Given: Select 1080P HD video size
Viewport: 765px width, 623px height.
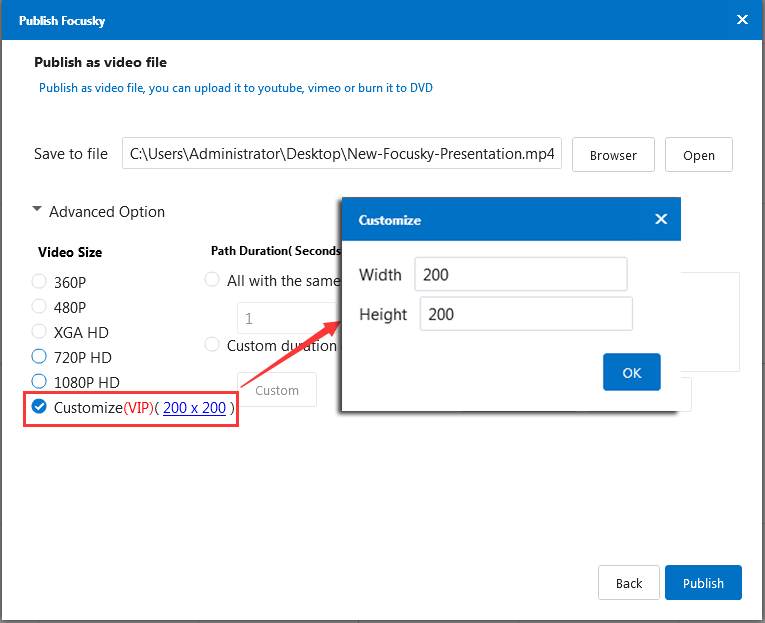Looking at the screenshot, I should (x=39, y=381).
